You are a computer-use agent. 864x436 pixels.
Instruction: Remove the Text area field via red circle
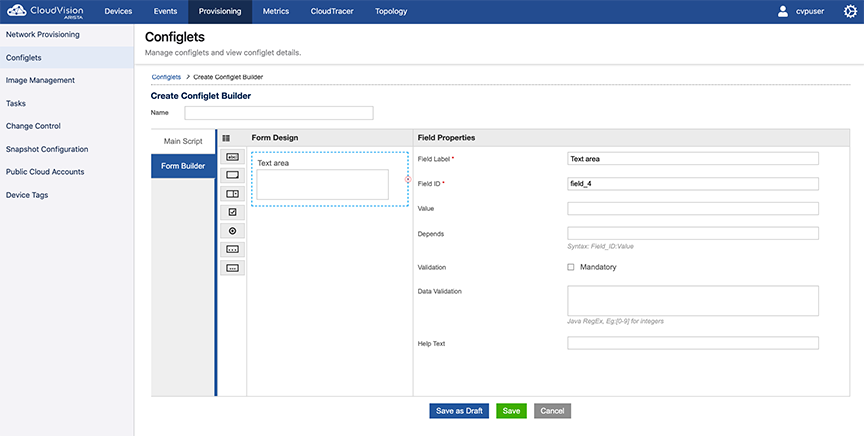click(408, 179)
